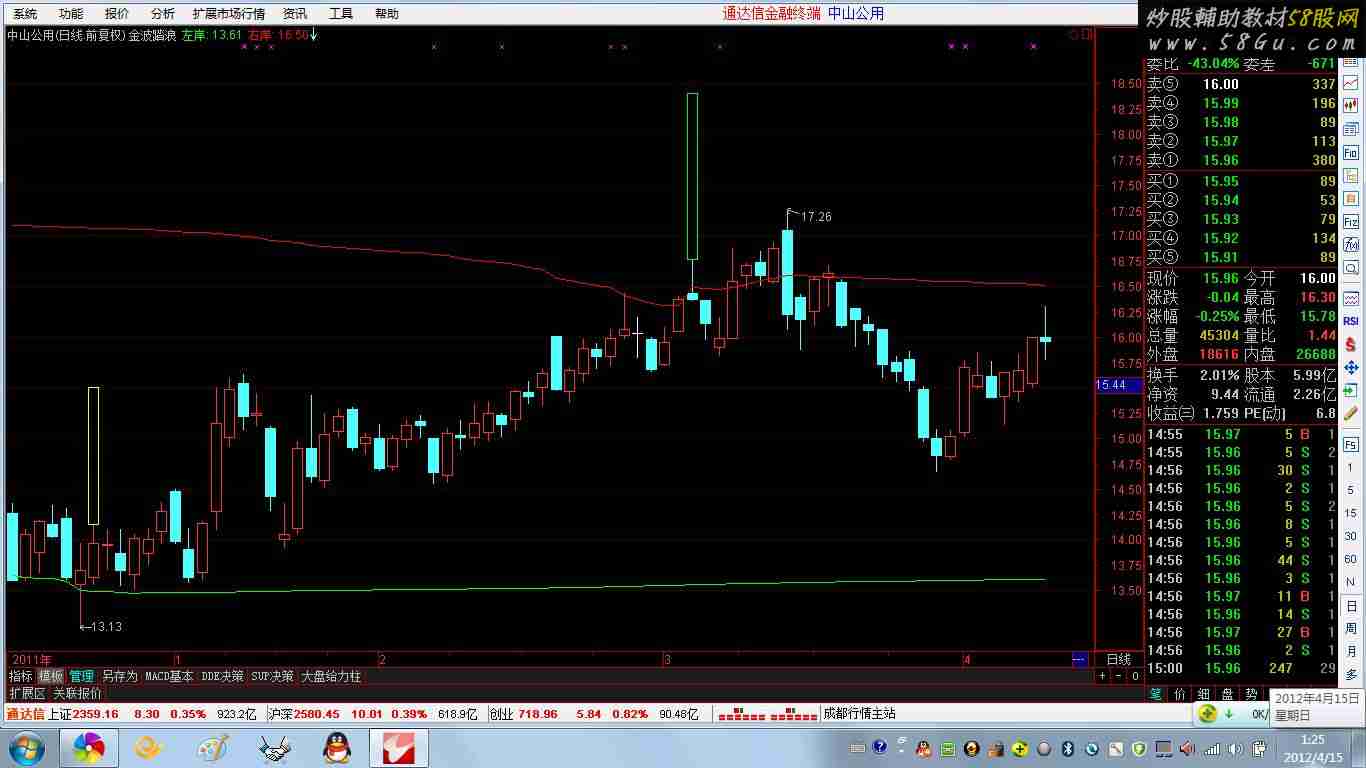Image resolution: width=1366 pixels, height=768 pixels.
Task: Select the 15-minute period
Action: tap(1351, 513)
